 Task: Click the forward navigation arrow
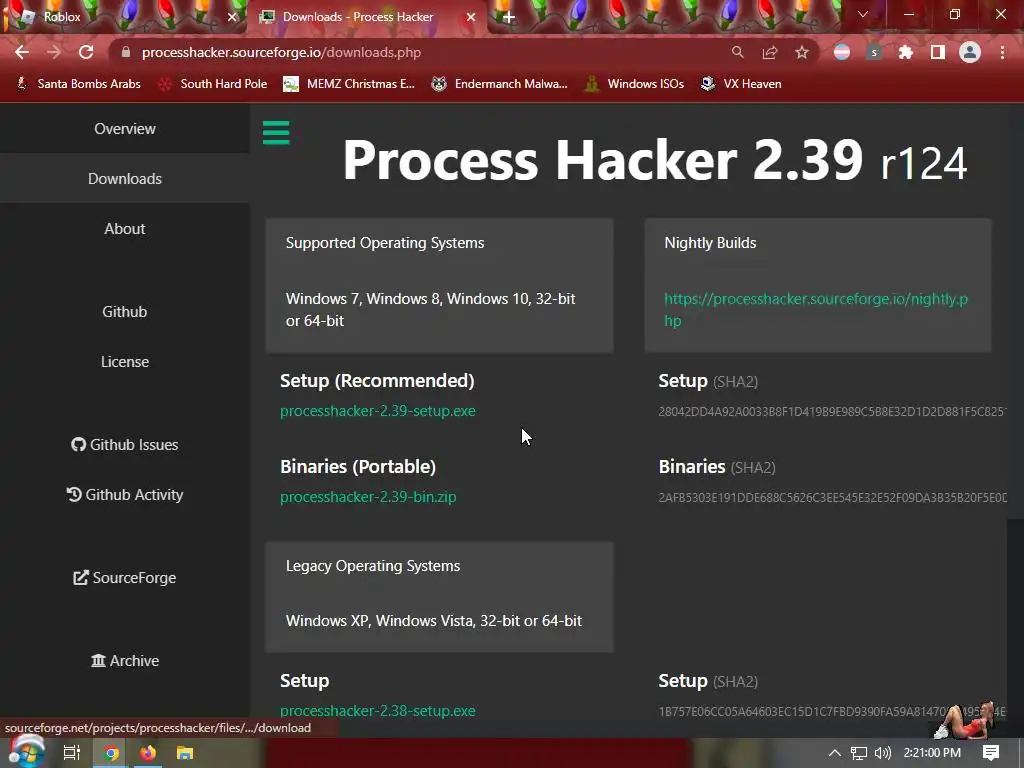point(54,52)
